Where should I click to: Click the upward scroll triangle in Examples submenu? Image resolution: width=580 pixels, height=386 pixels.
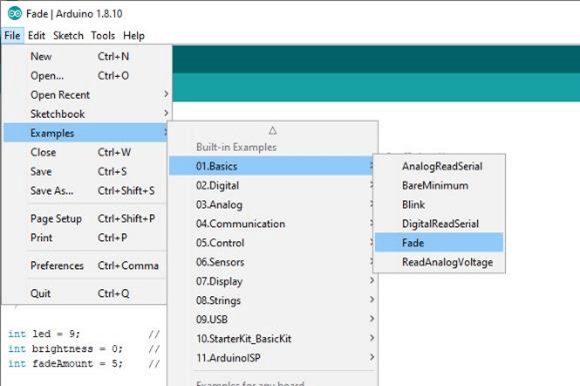pyautogui.click(x=273, y=131)
